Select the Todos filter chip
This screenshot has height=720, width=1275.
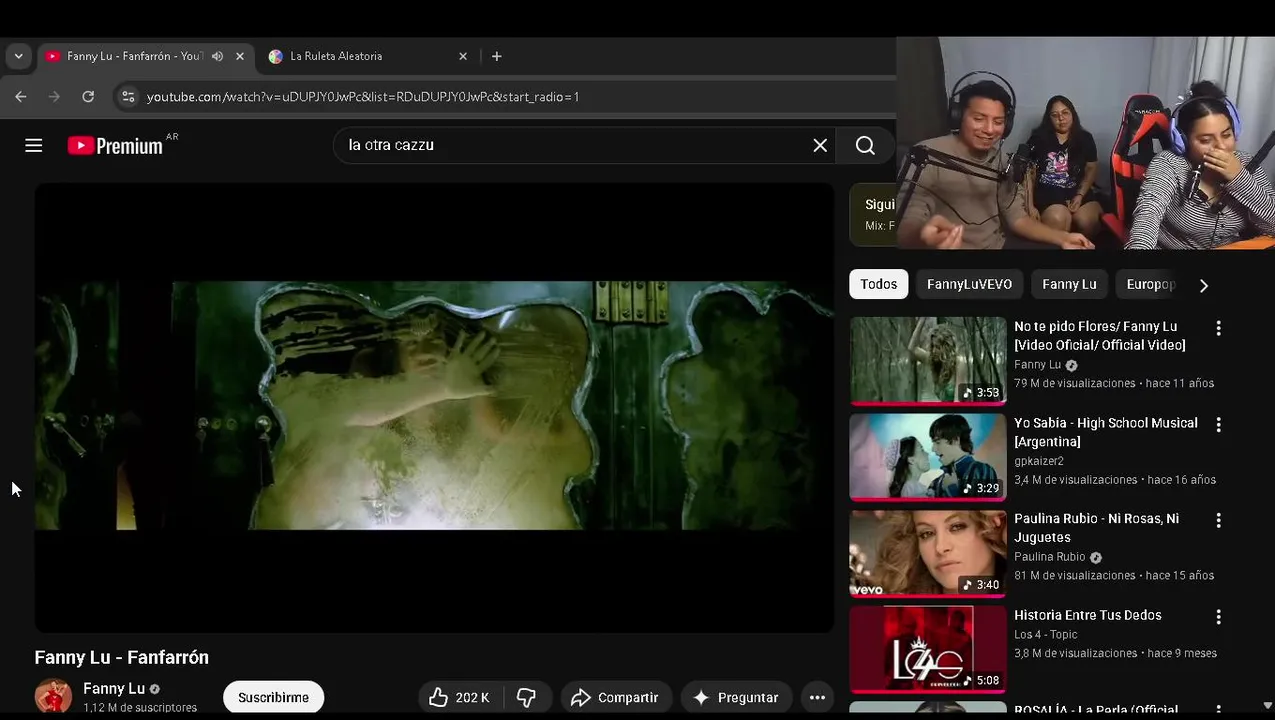pyautogui.click(x=879, y=284)
